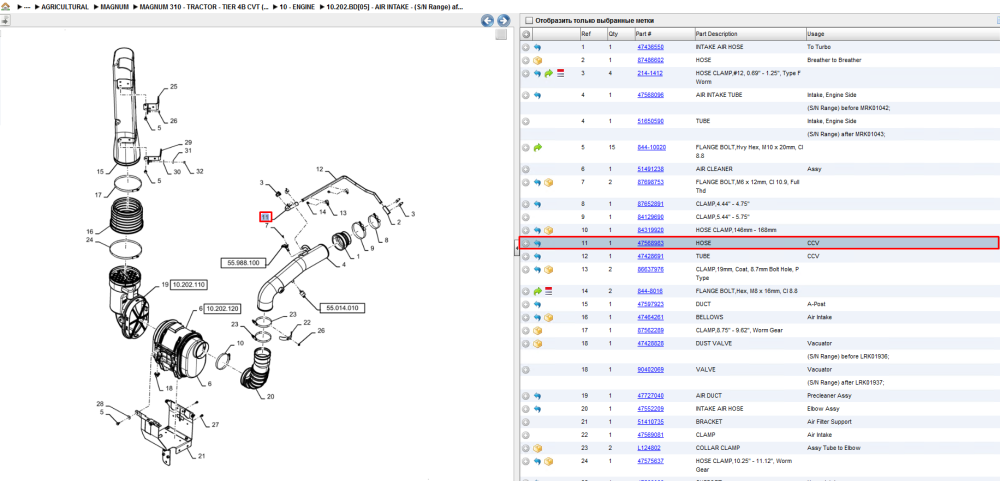Toggle selection circle for TUBE 51650590 row
1000x481 pixels.
[x=526, y=121]
